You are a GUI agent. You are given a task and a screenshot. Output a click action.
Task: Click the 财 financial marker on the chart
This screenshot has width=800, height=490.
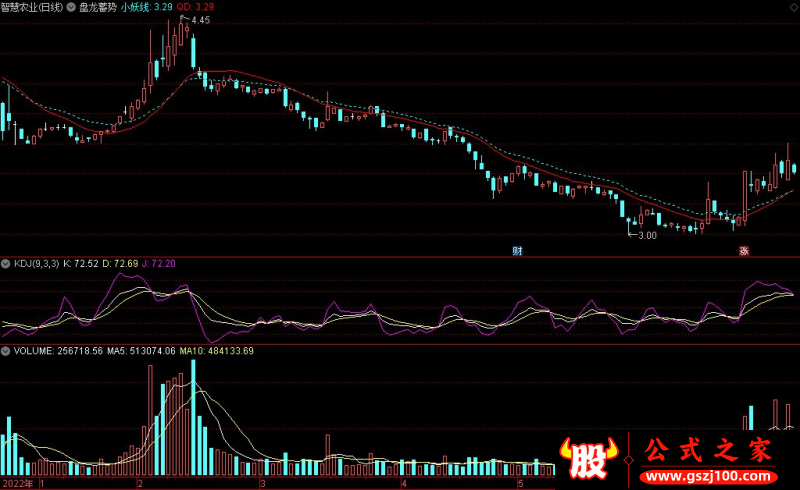click(517, 251)
